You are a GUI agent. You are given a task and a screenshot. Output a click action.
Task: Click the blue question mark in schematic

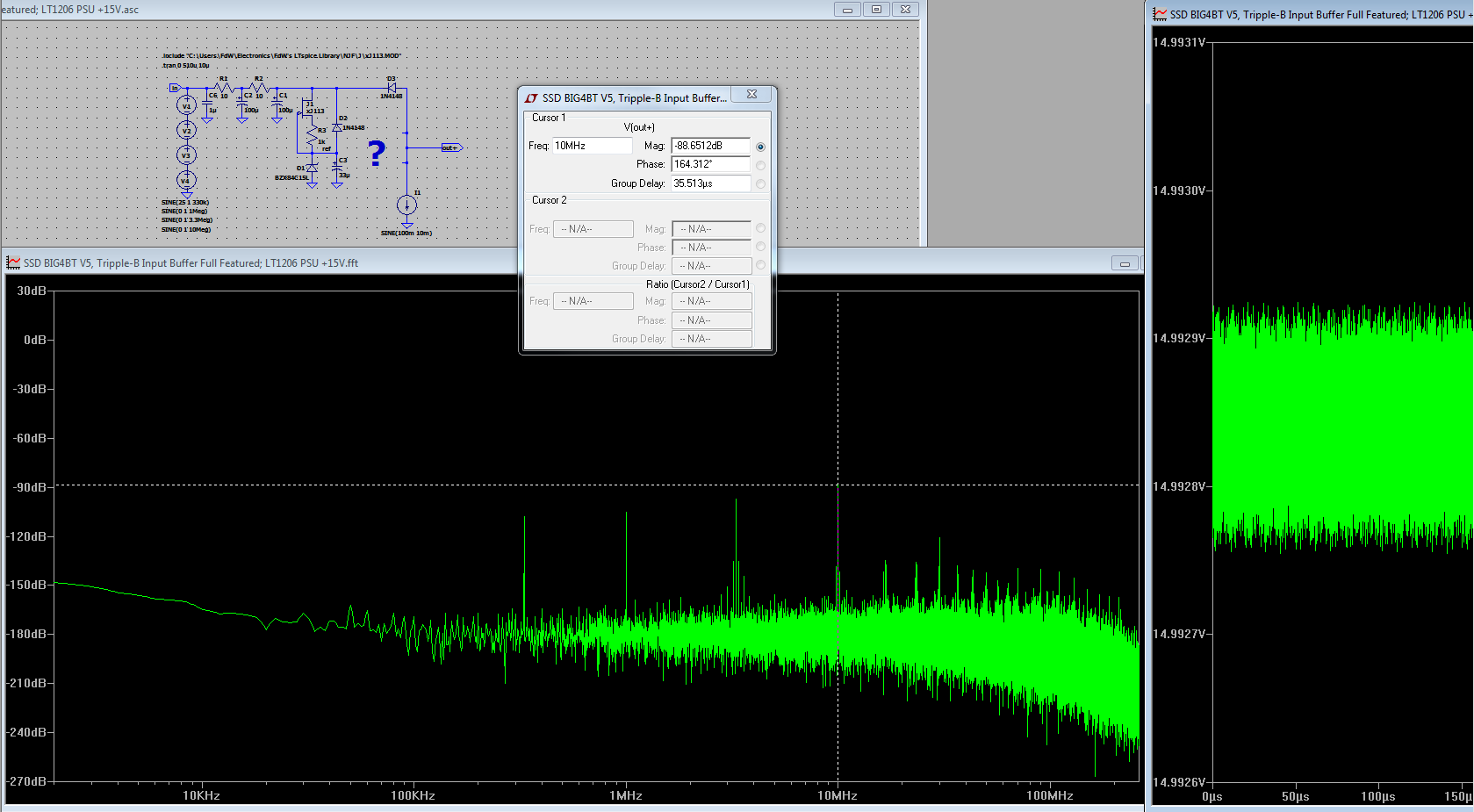(377, 154)
